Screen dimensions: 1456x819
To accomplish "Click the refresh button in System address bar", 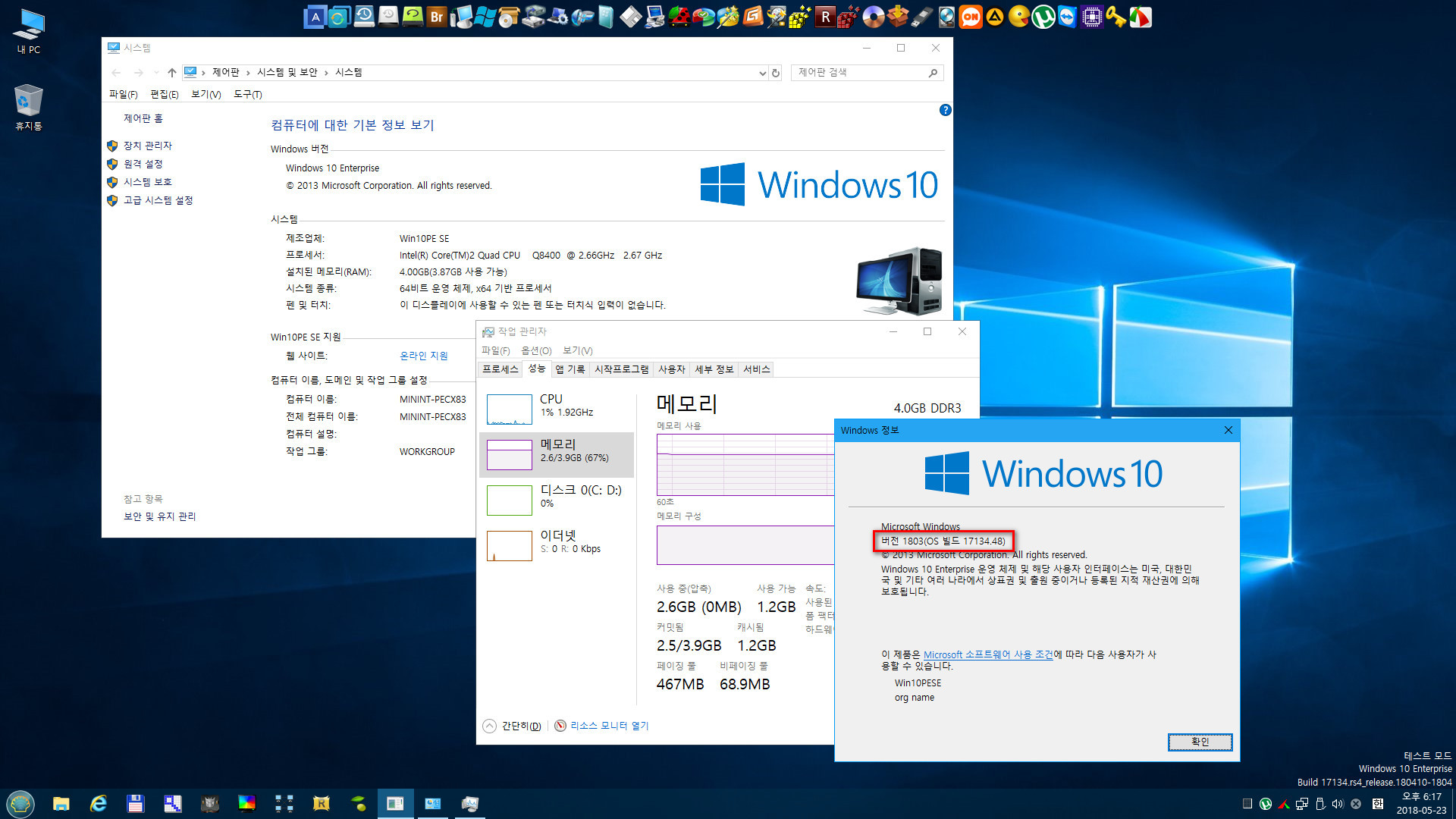I will pyautogui.click(x=776, y=73).
